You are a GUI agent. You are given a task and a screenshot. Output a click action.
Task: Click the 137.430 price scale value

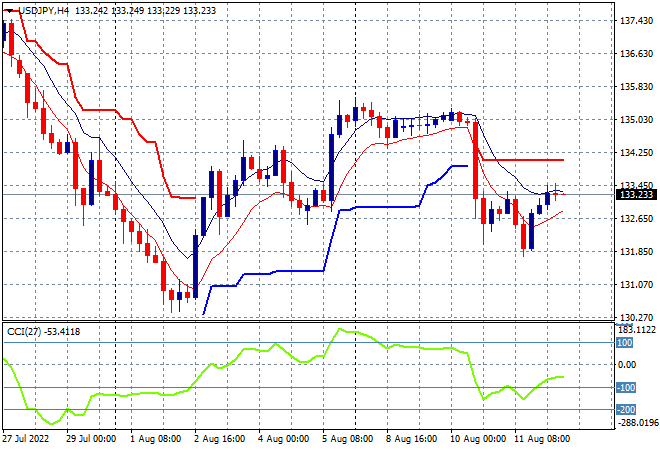coord(636,21)
